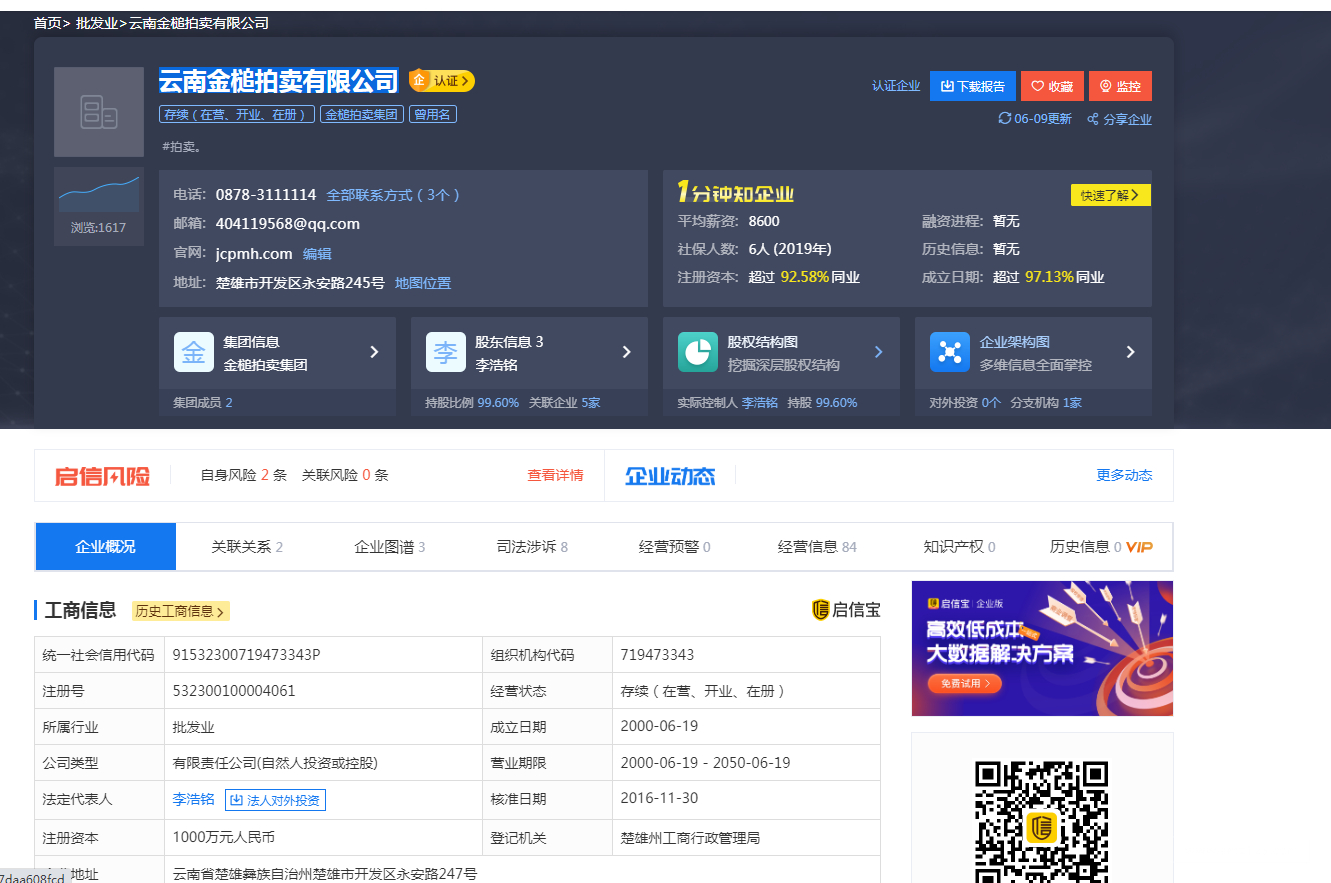Open the 历史信息 VIP tab
Screen dimensions: 1331x883
(1101, 547)
